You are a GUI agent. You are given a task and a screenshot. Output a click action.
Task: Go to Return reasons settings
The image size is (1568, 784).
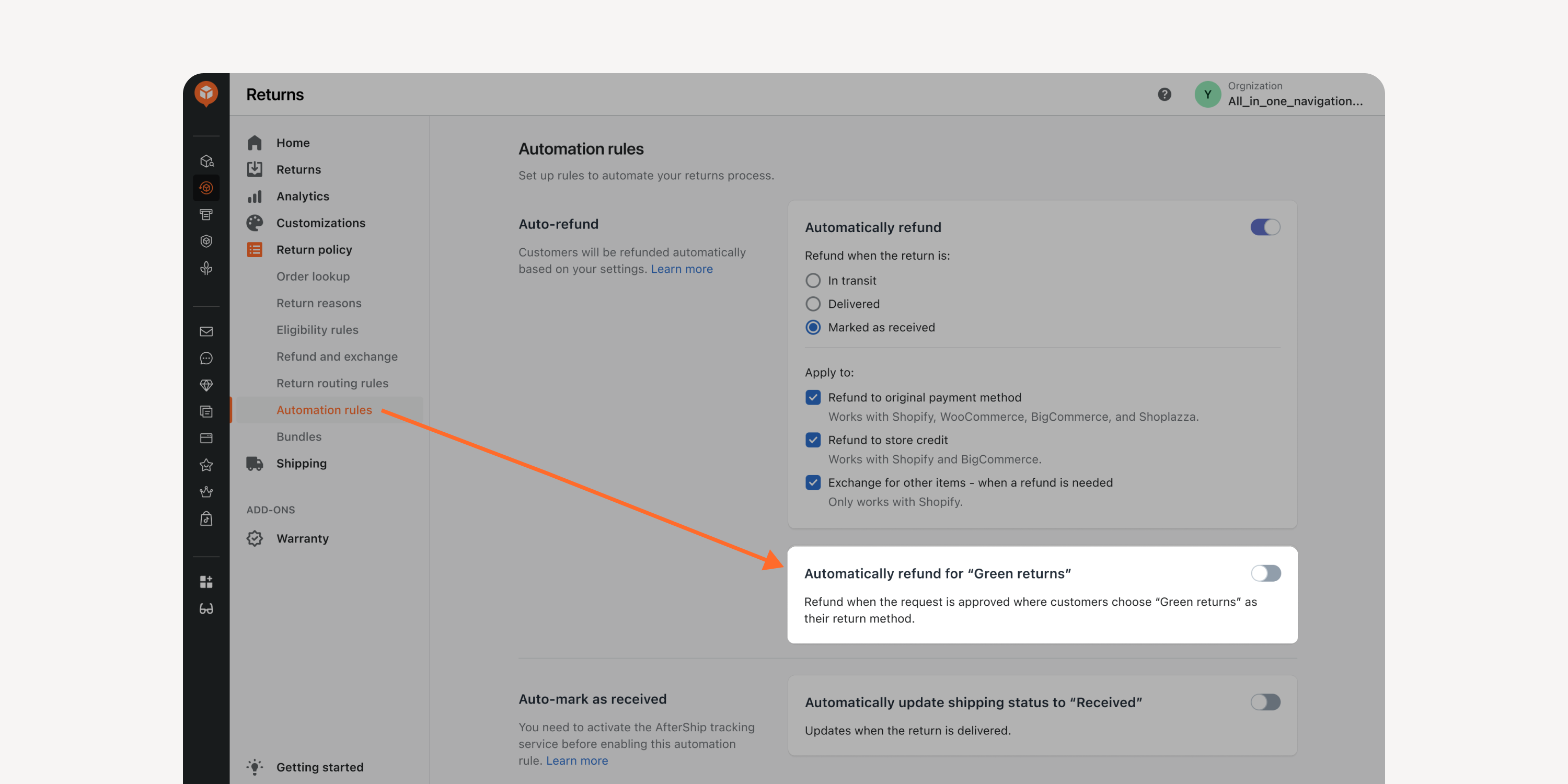point(318,303)
